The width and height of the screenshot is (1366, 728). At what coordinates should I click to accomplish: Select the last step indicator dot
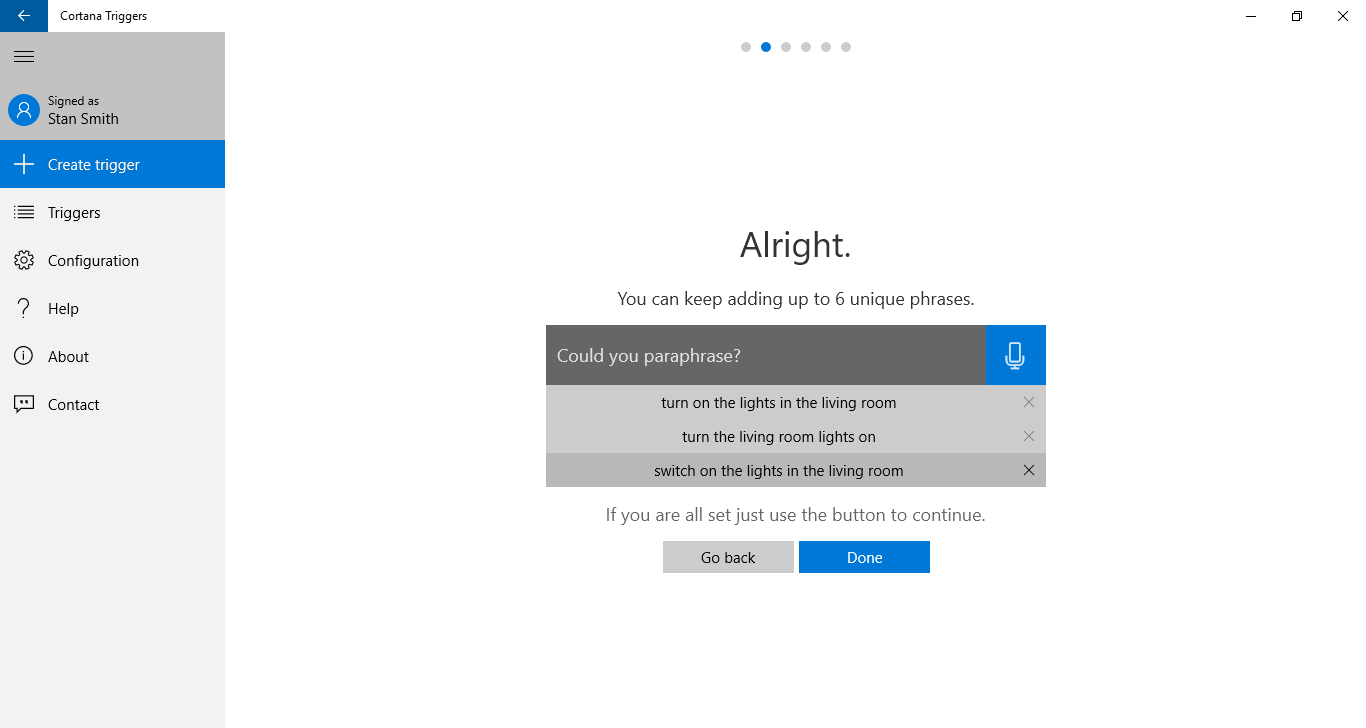tap(846, 47)
